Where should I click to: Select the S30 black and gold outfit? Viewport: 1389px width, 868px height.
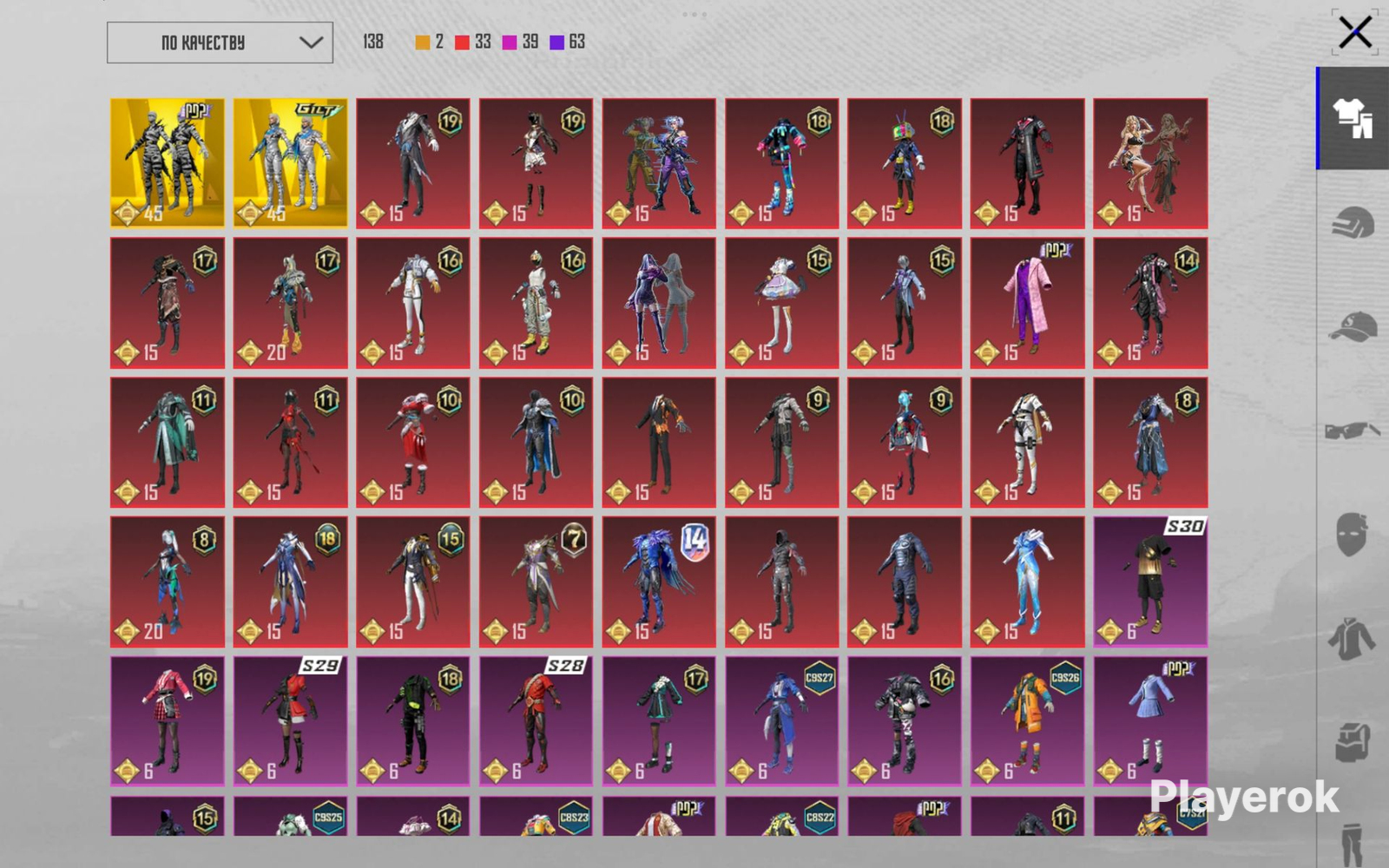click(x=1150, y=582)
